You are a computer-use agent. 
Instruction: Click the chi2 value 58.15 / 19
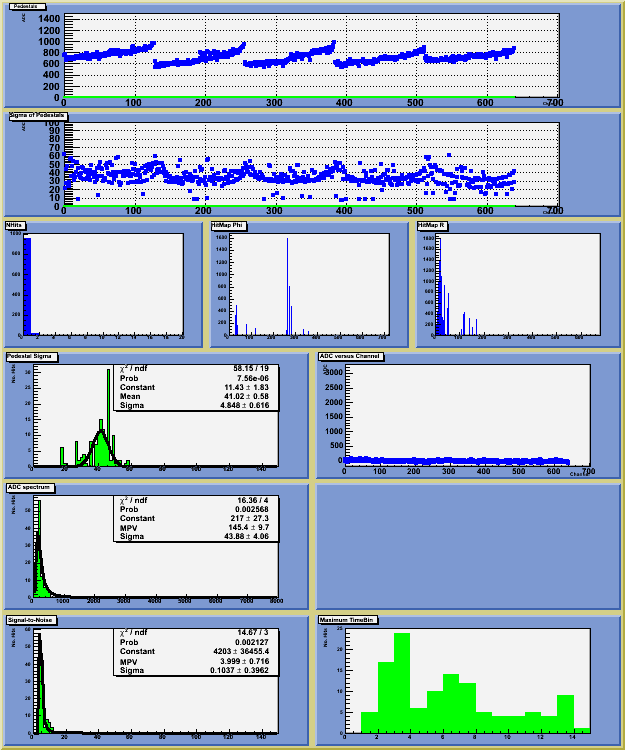click(251, 369)
